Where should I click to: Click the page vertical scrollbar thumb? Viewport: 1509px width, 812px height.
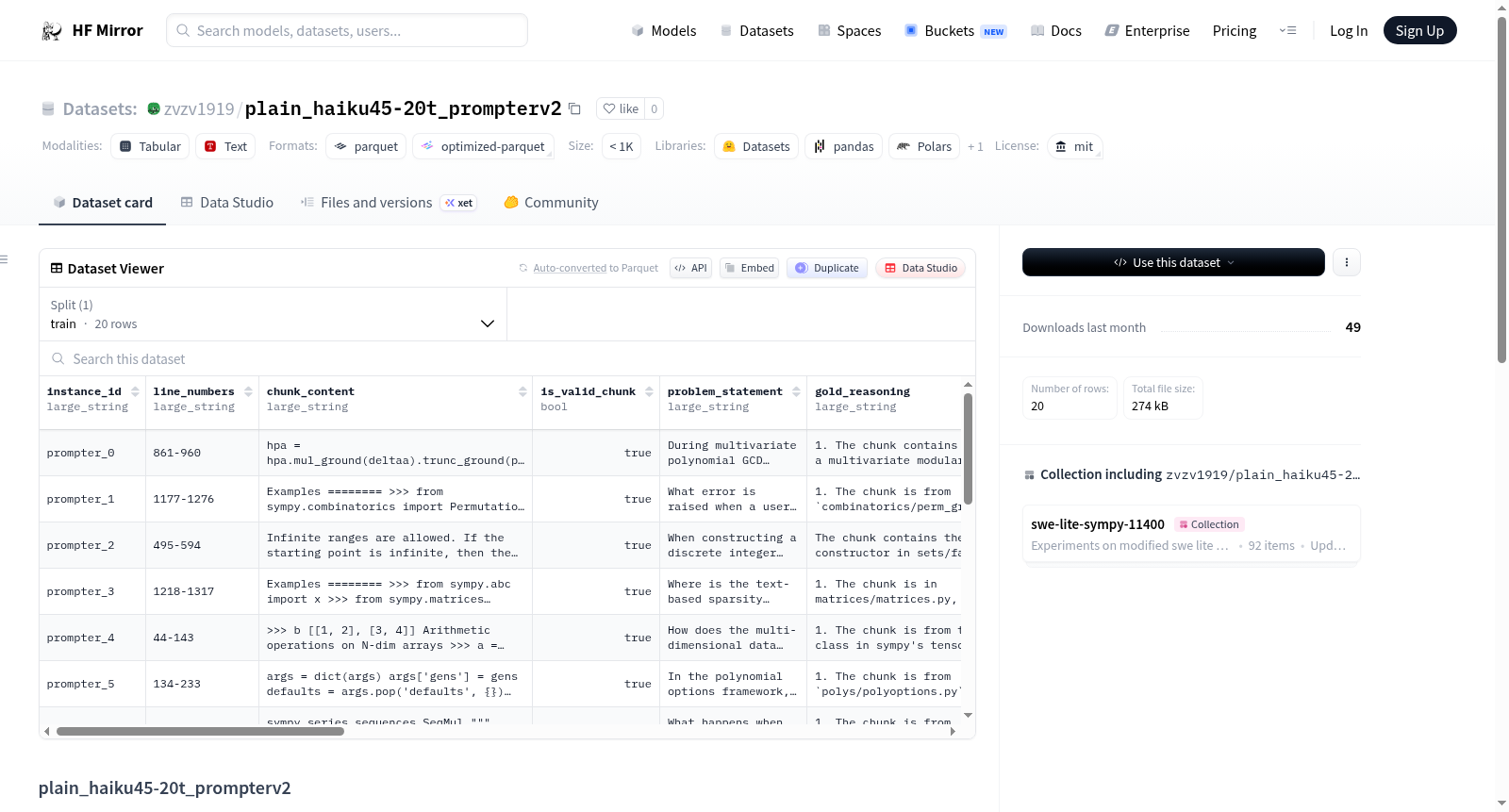click(x=1501, y=189)
